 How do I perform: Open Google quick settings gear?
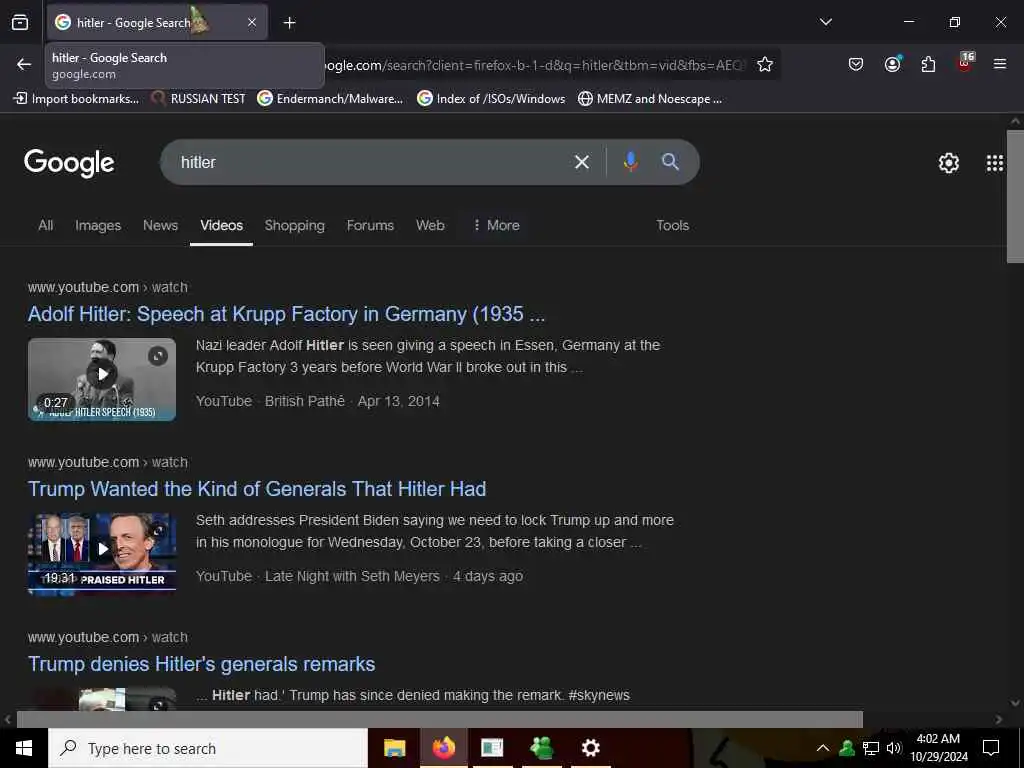click(948, 163)
